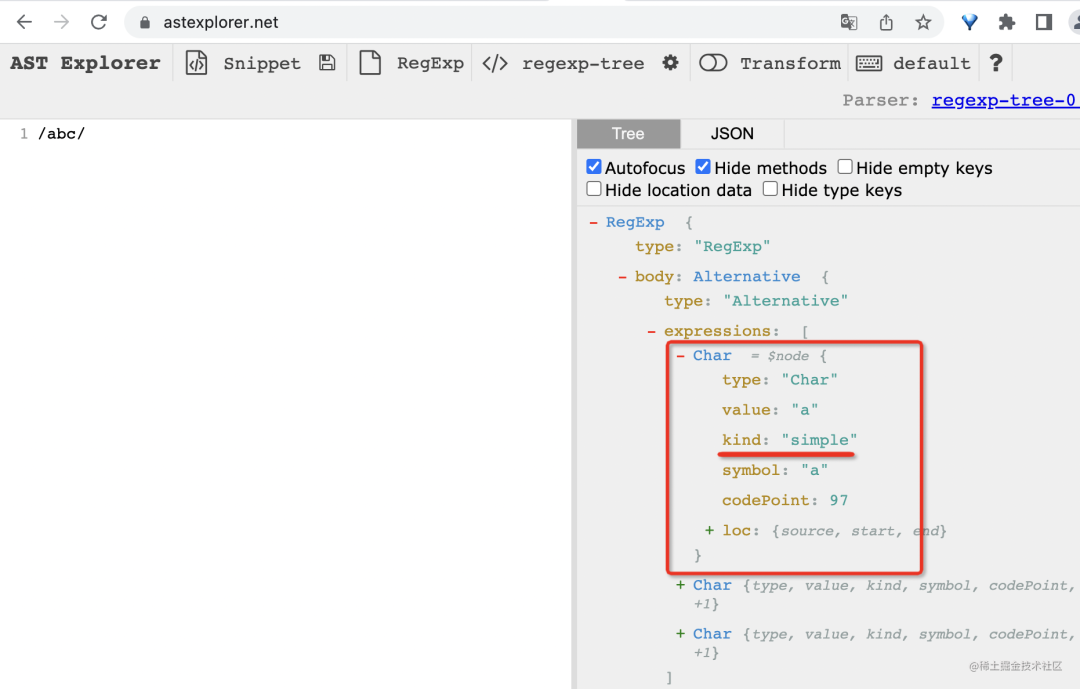Collapse the expressions array

651,331
